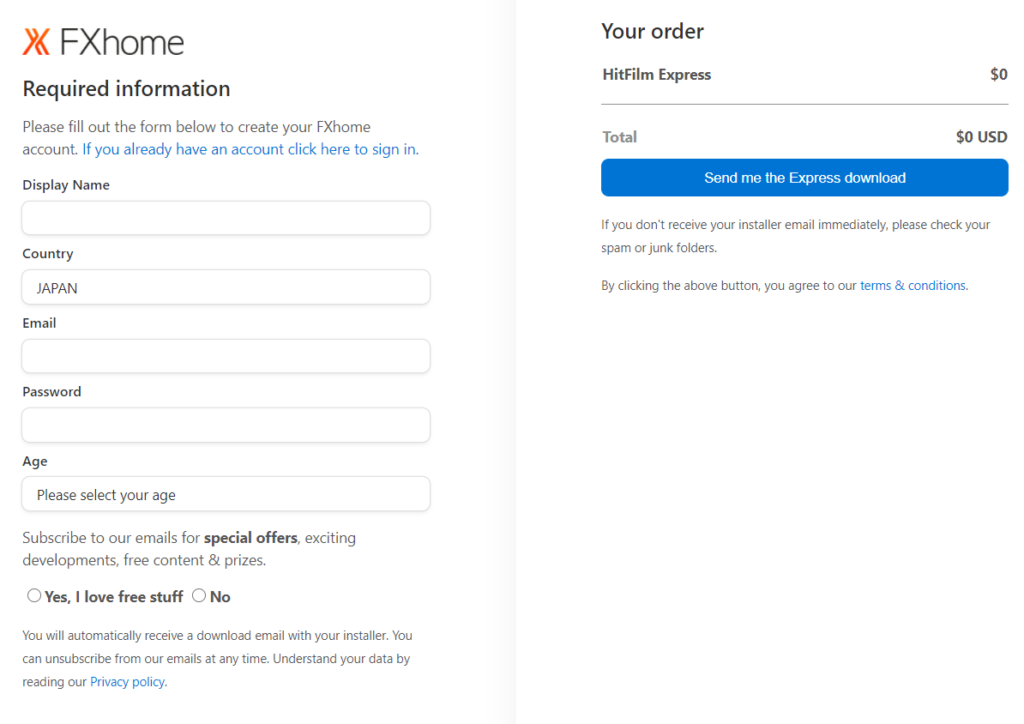
Task: Focus the Display Name input field
Action: pyautogui.click(x=226, y=218)
